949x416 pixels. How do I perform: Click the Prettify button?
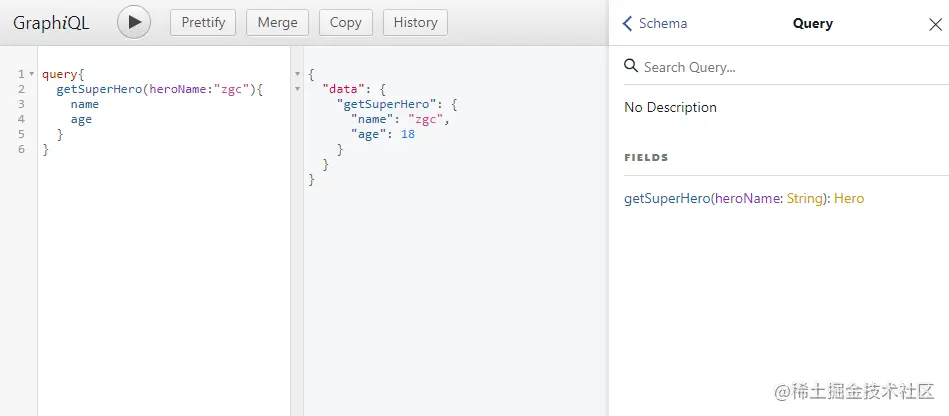(203, 22)
